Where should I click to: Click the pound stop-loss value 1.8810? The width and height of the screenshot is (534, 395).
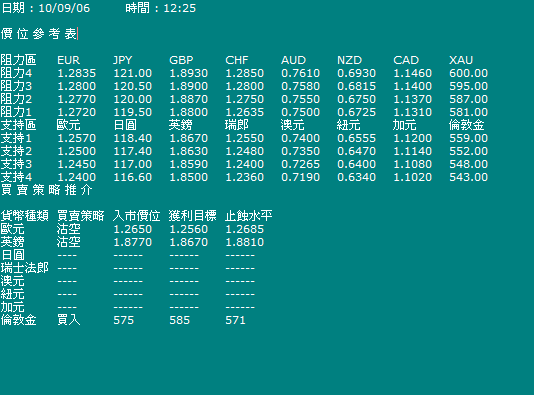(x=245, y=242)
